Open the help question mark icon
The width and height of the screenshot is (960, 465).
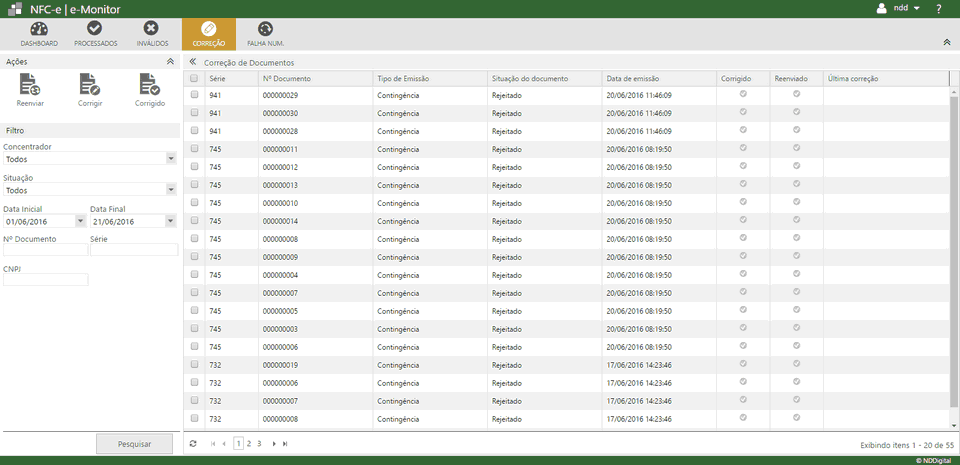pyautogui.click(x=939, y=9)
